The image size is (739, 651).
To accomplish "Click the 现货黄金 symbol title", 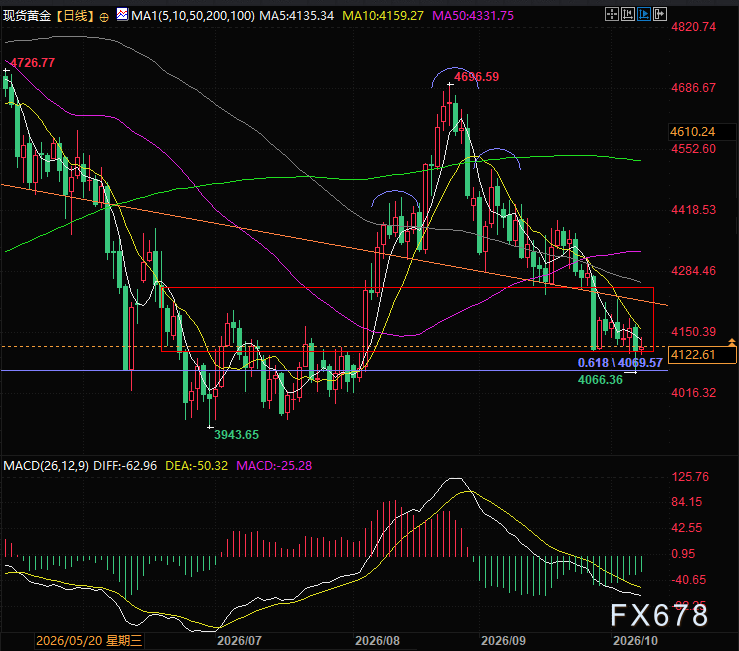I will pos(27,16).
